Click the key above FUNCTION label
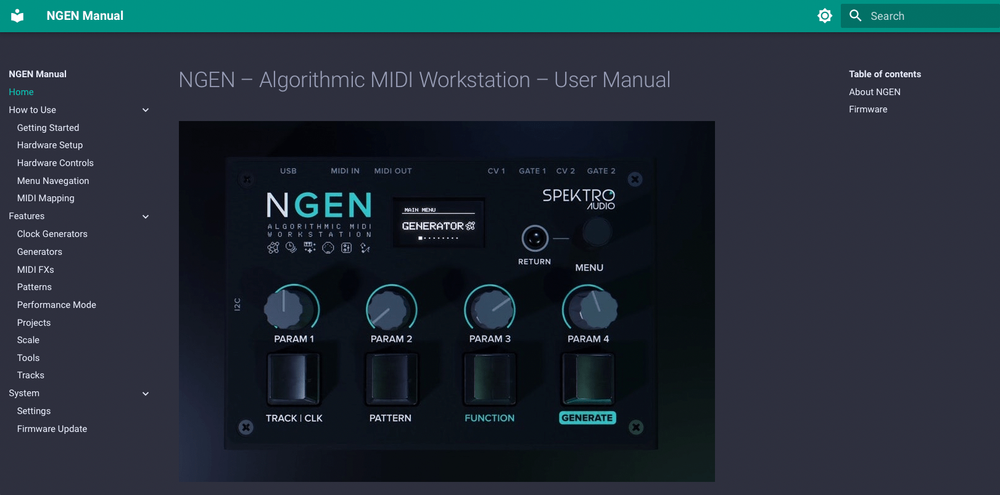The height and width of the screenshot is (495, 1000). (489, 380)
